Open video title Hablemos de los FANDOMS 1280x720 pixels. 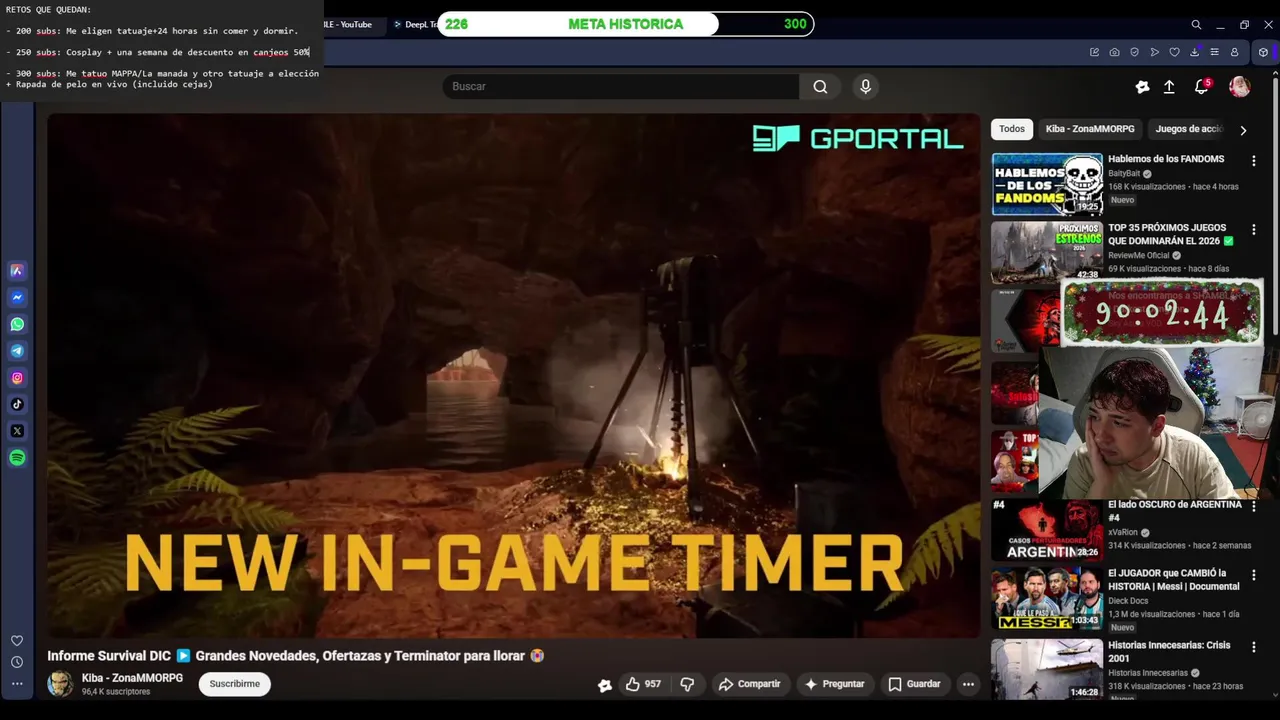[x=1166, y=159]
